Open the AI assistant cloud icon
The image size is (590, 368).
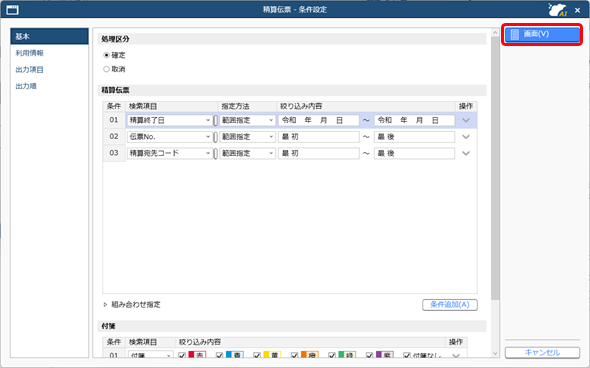click(x=558, y=10)
